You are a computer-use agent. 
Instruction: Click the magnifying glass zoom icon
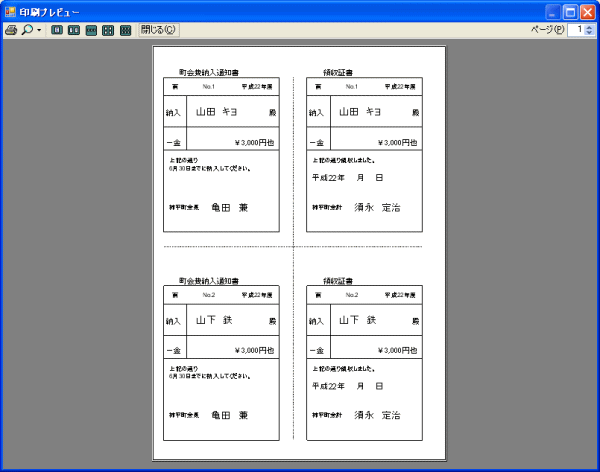click(27, 30)
